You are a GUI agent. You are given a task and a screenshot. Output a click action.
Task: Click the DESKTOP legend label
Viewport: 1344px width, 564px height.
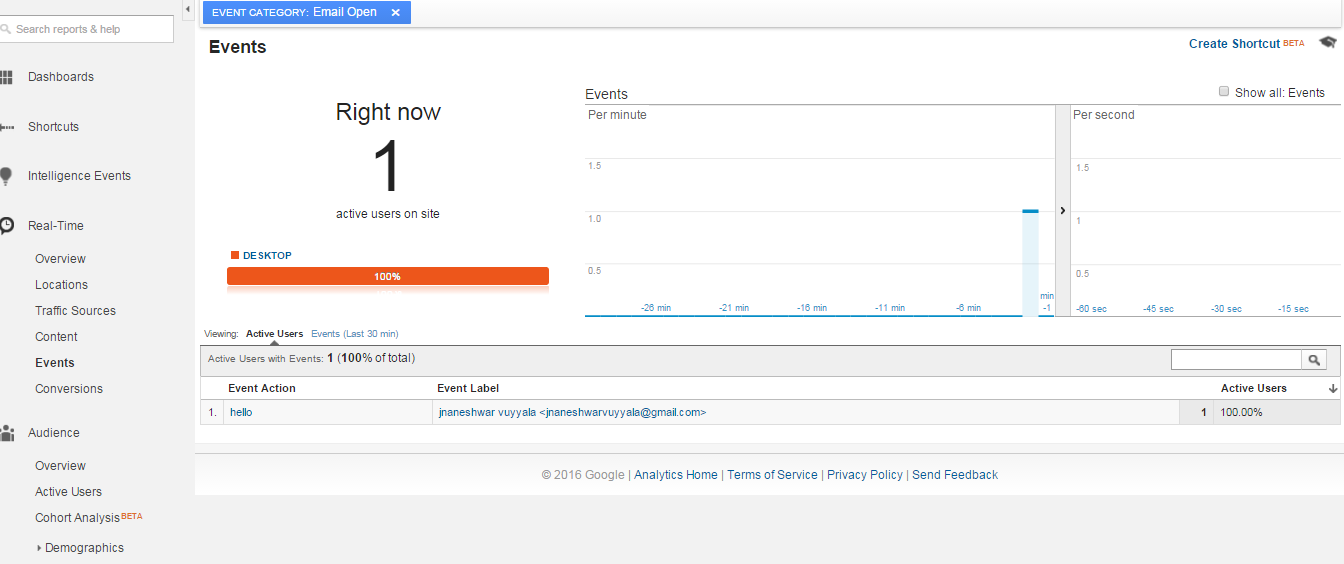267,256
